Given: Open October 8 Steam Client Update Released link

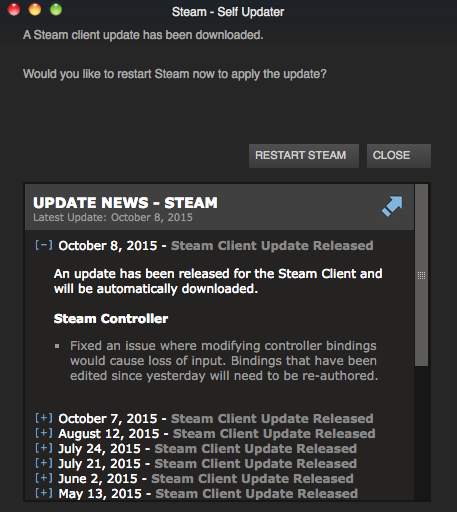Looking at the screenshot, I should (272, 246).
